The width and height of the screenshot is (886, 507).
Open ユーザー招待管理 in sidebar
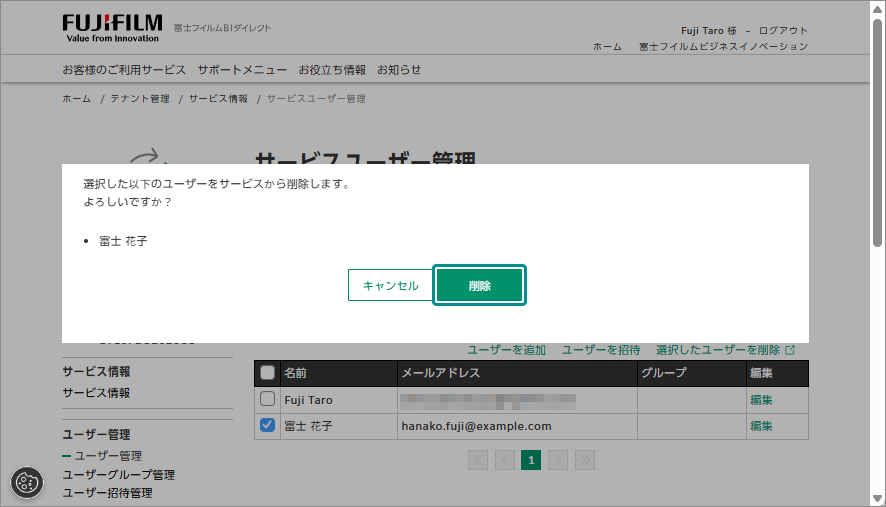point(107,493)
